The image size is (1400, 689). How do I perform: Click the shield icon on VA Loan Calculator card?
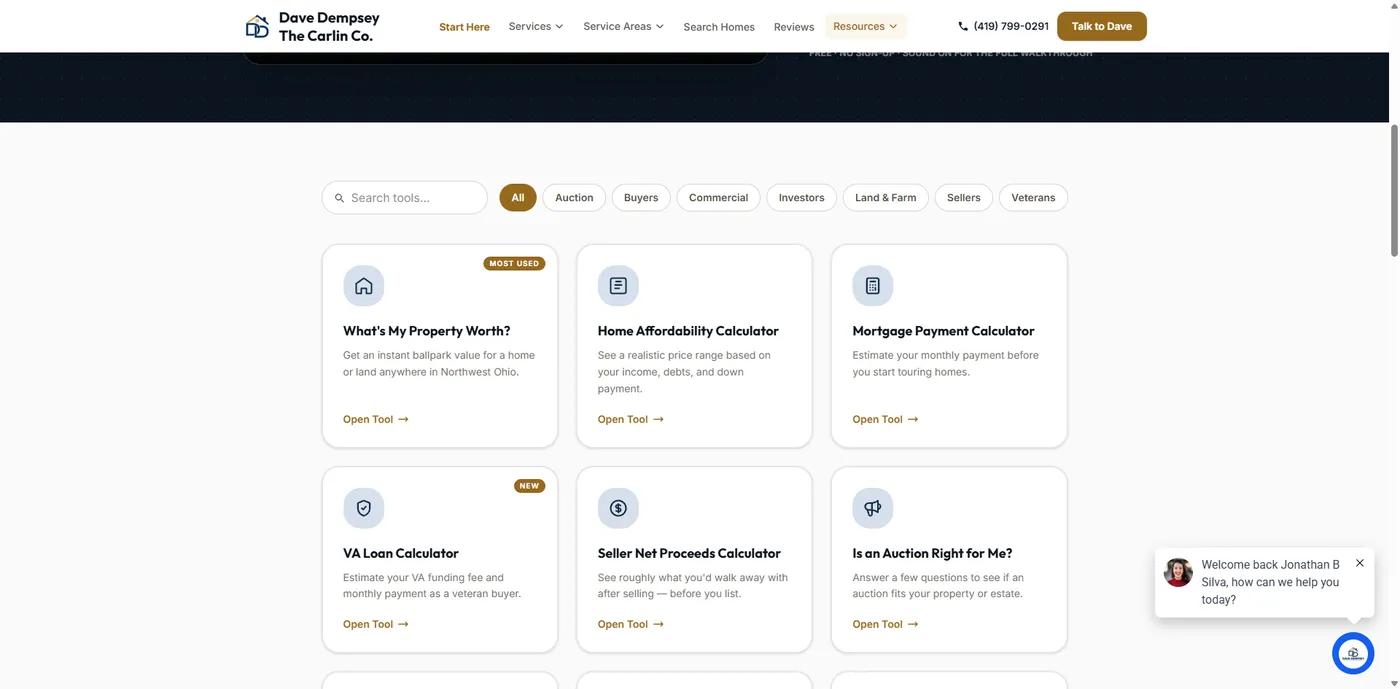(364, 508)
